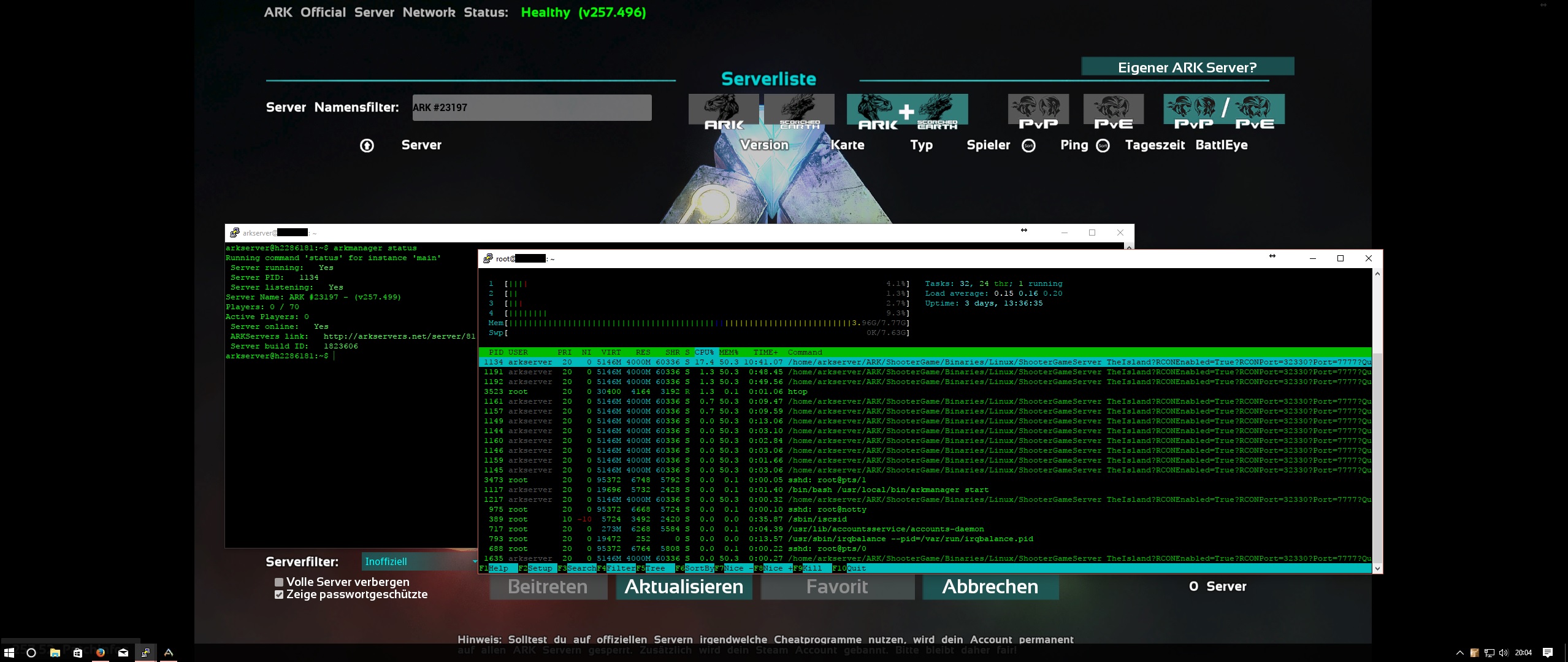Select the ARK-only map filter icon
This screenshot has width=1568, height=662.
[724, 111]
